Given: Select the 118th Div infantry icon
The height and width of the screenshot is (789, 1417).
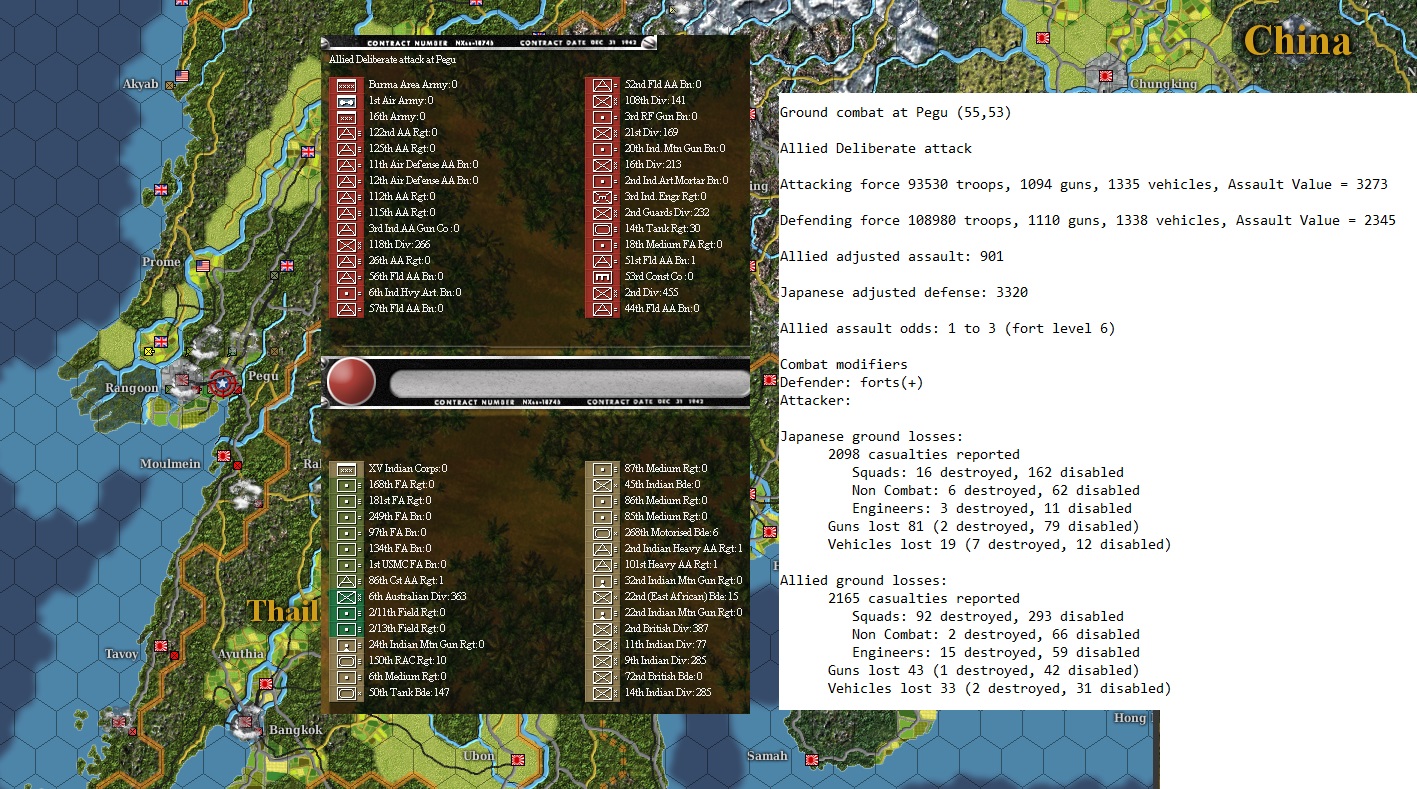Looking at the screenshot, I should (347, 245).
